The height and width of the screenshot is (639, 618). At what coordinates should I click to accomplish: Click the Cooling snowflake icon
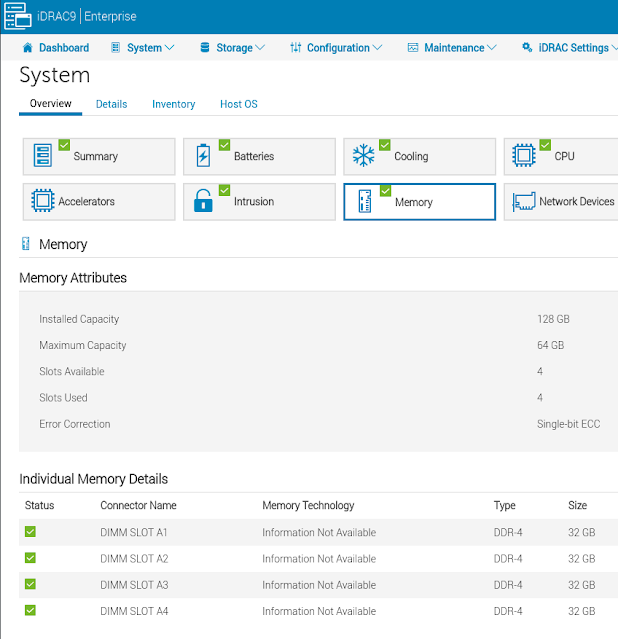pyautogui.click(x=363, y=157)
